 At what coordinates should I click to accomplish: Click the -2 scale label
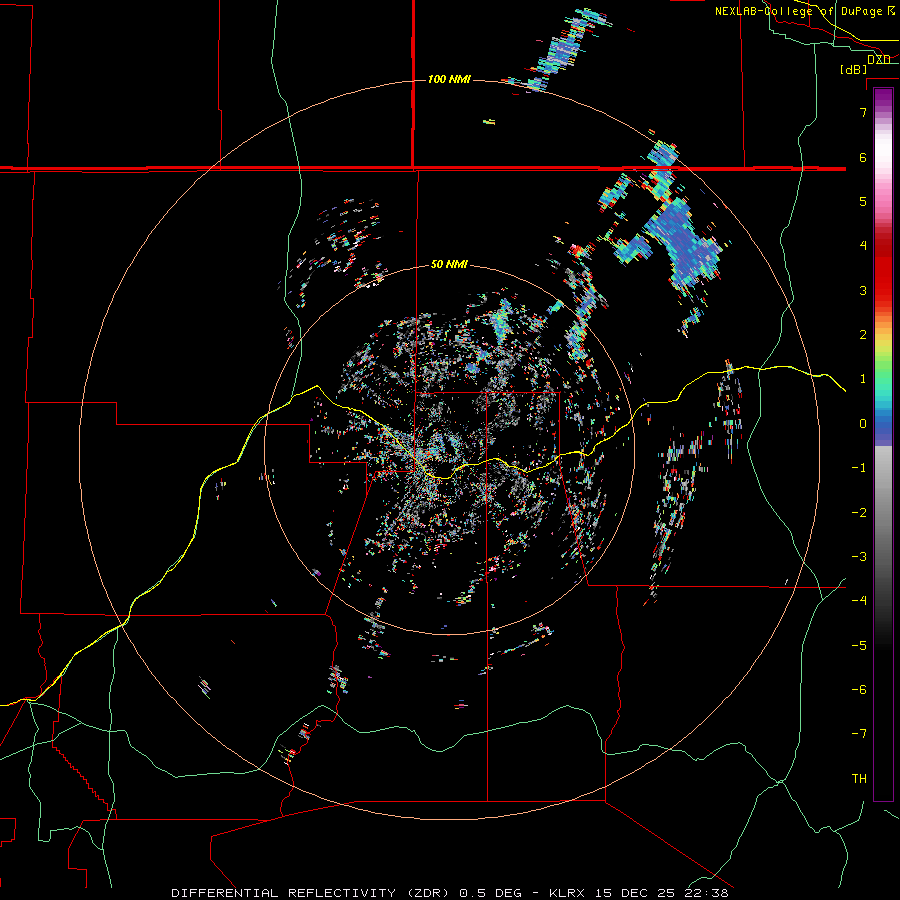(859, 513)
